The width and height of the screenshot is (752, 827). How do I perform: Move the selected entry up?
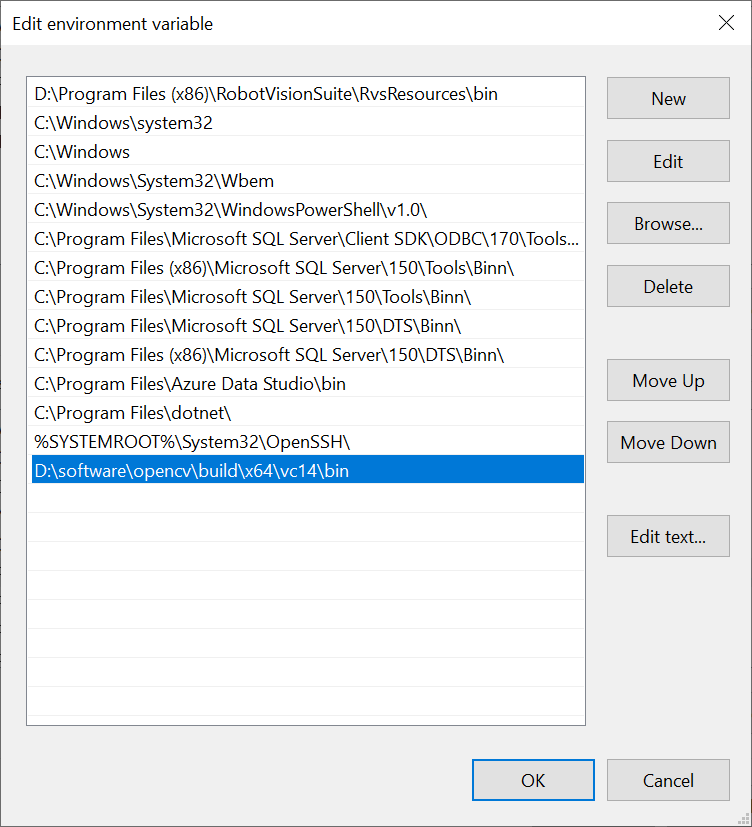(668, 380)
